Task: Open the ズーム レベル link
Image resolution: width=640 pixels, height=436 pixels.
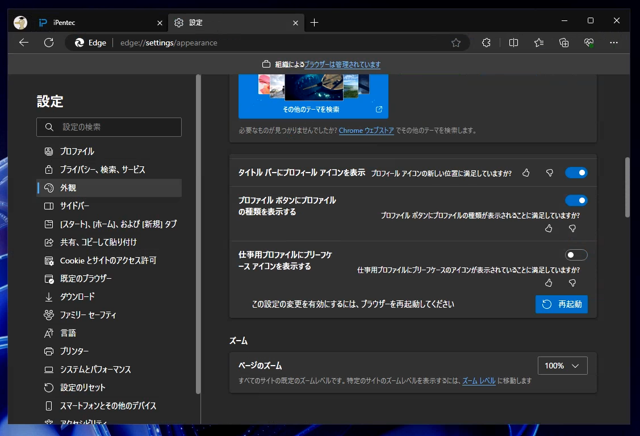Action: tap(479, 381)
